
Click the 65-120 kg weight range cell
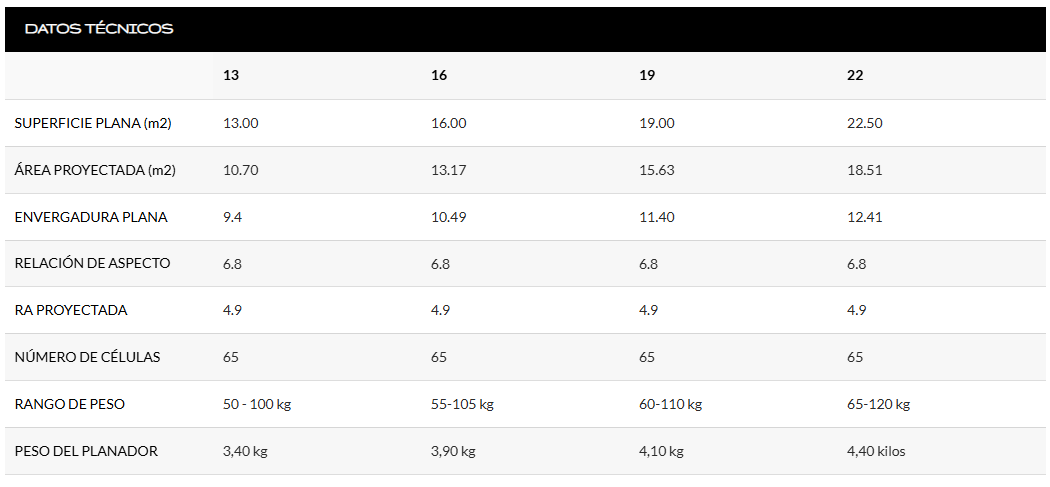click(879, 405)
